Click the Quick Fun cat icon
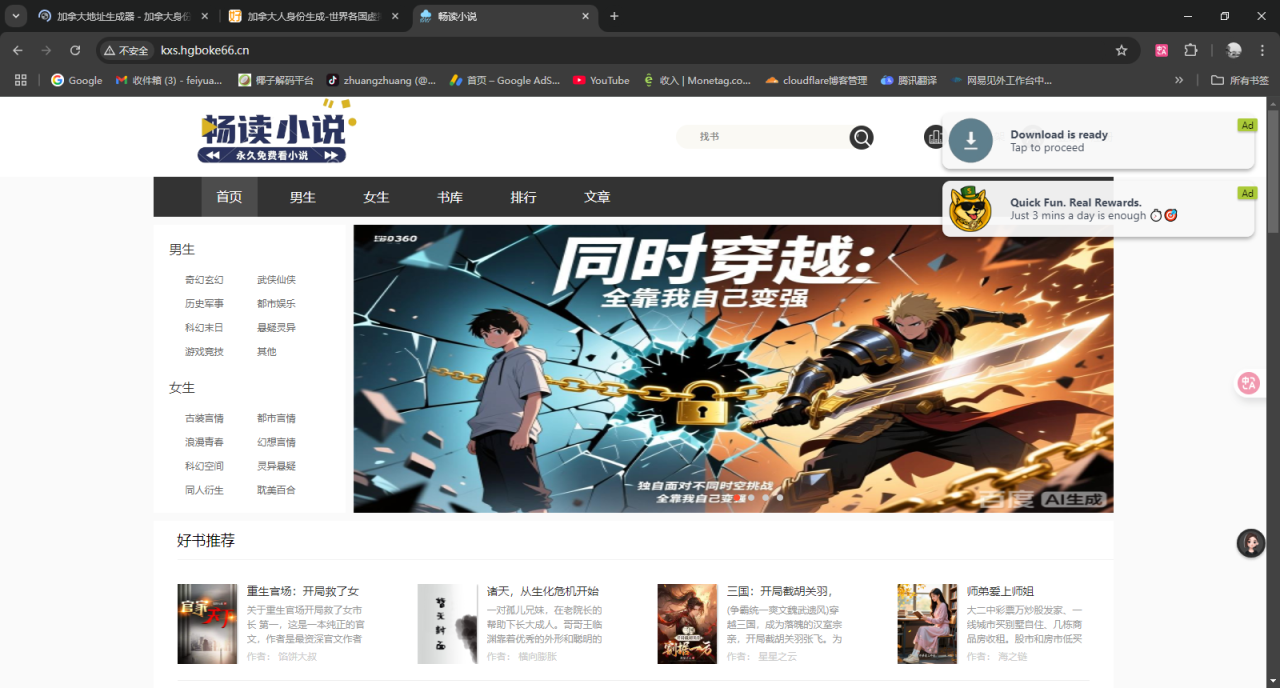The image size is (1280, 688). pyautogui.click(x=969, y=208)
